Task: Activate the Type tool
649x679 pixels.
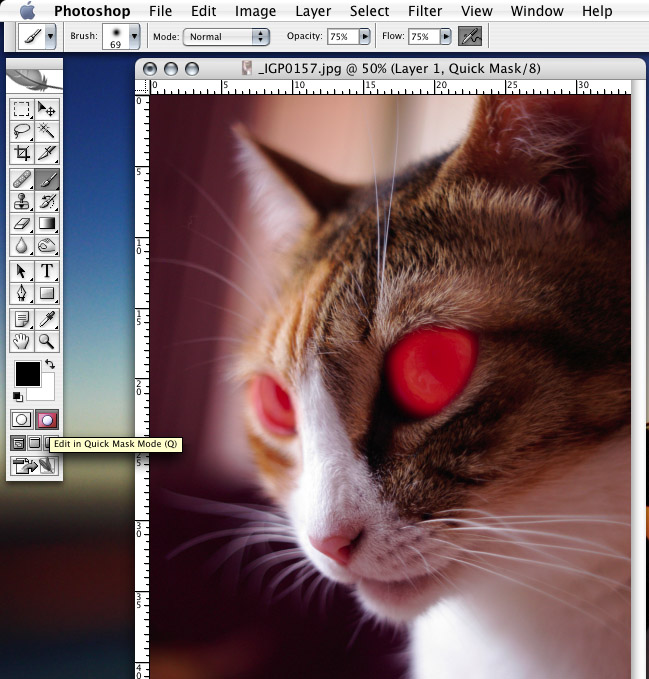Action: point(47,271)
